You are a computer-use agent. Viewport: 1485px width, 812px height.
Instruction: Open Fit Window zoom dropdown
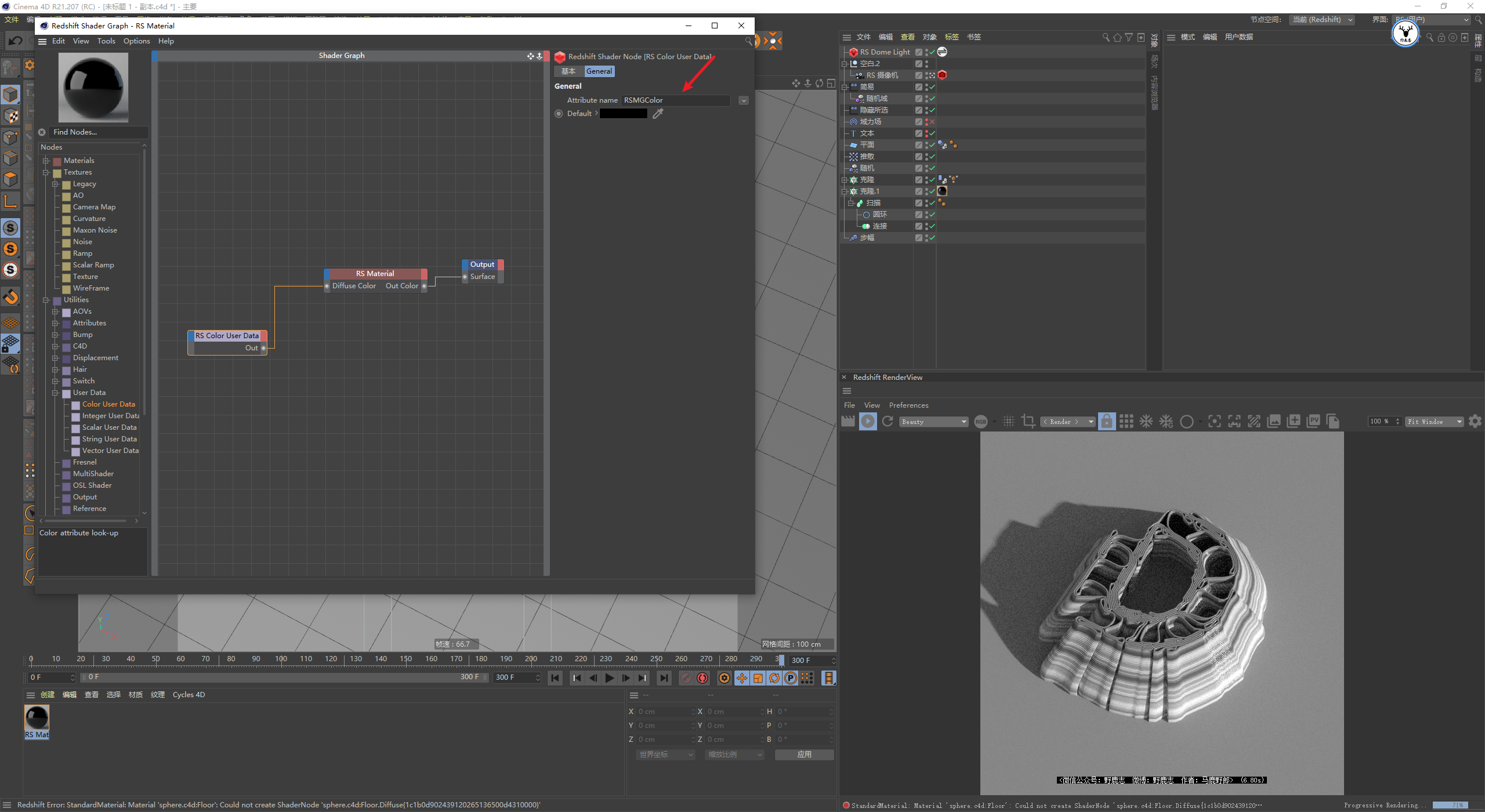point(1434,422)
